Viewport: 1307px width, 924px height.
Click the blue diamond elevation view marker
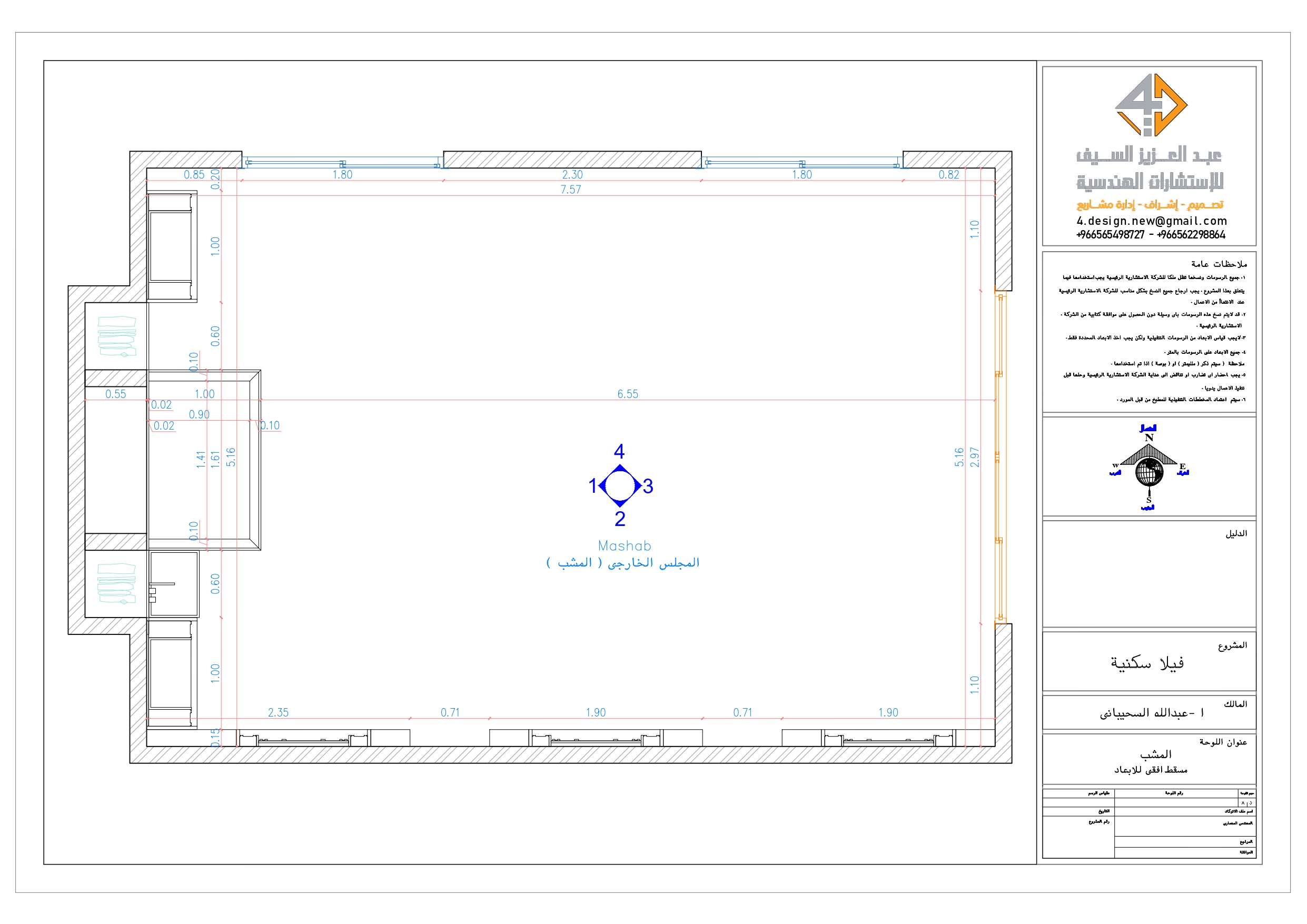[620, 485]
